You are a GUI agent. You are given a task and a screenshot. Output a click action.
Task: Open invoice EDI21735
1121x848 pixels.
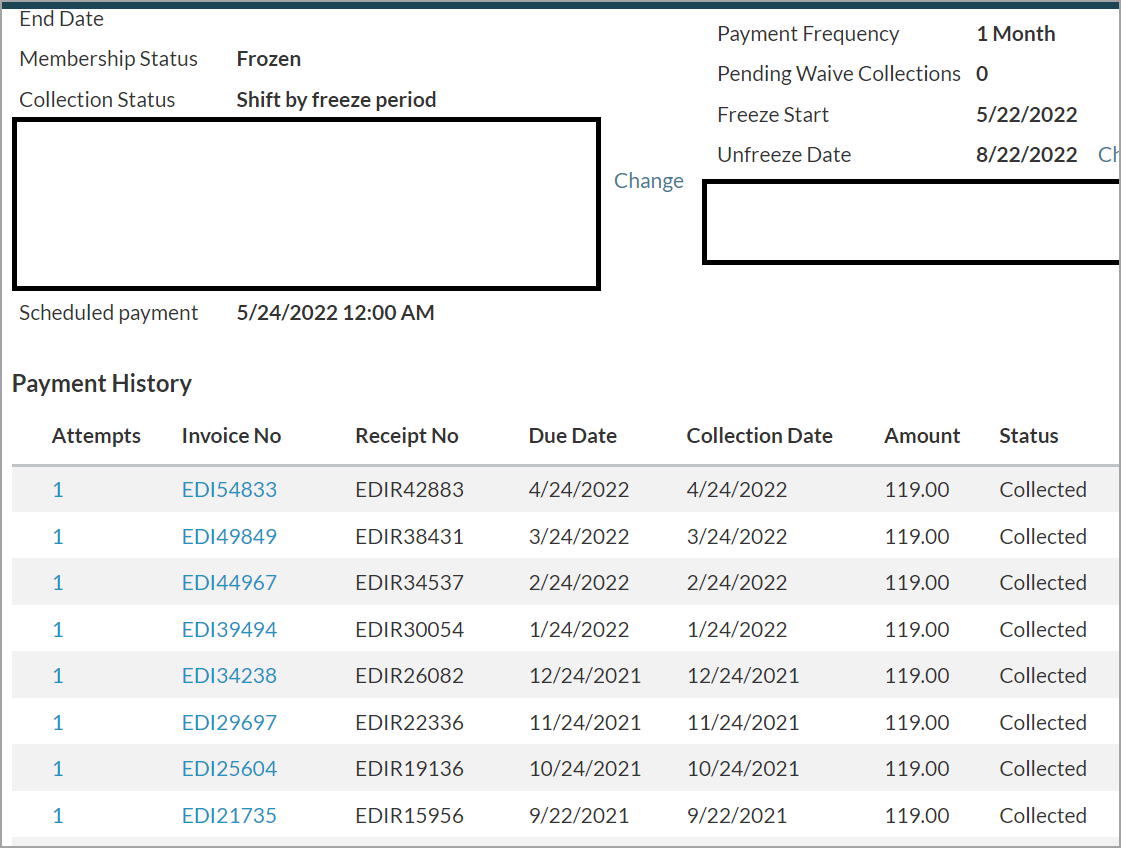[229, 815]
